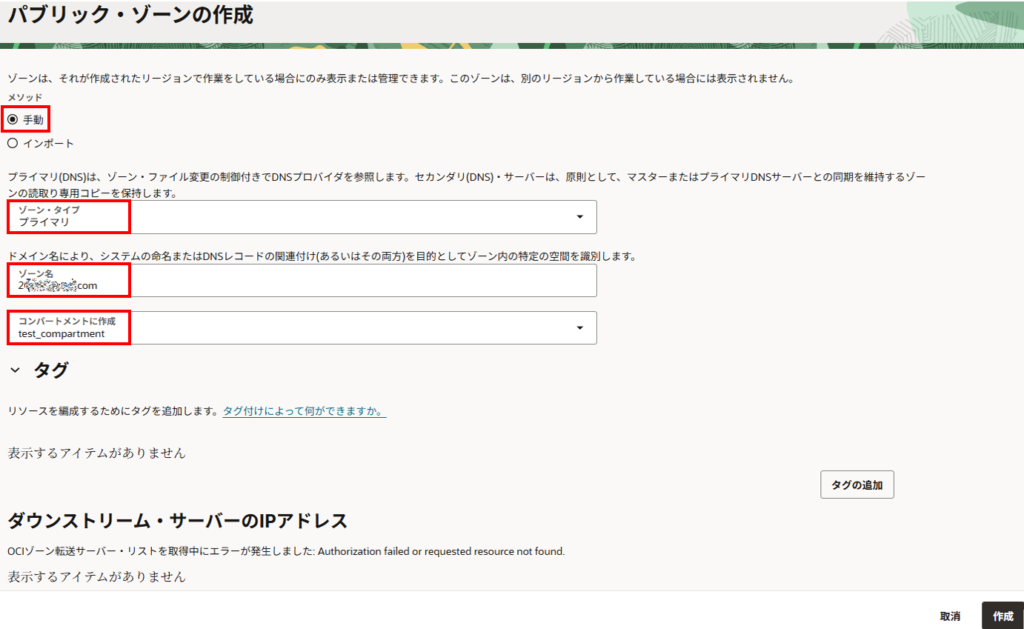Click empty items text under downstream server section
This screenshot has height=629, width=1024.
tap(96, 577)
